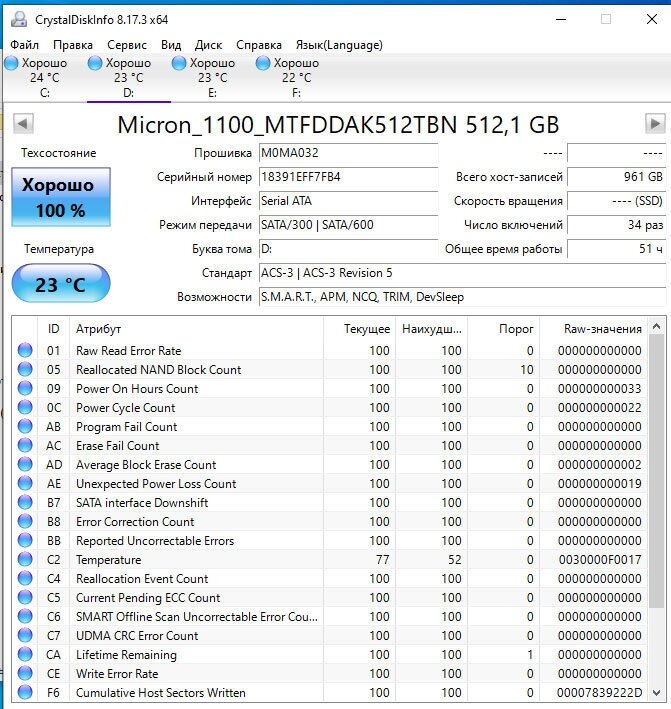Viewport: 671px width, 709px height.
Task: Select status orb of disk E:
Action: point(179,63)
